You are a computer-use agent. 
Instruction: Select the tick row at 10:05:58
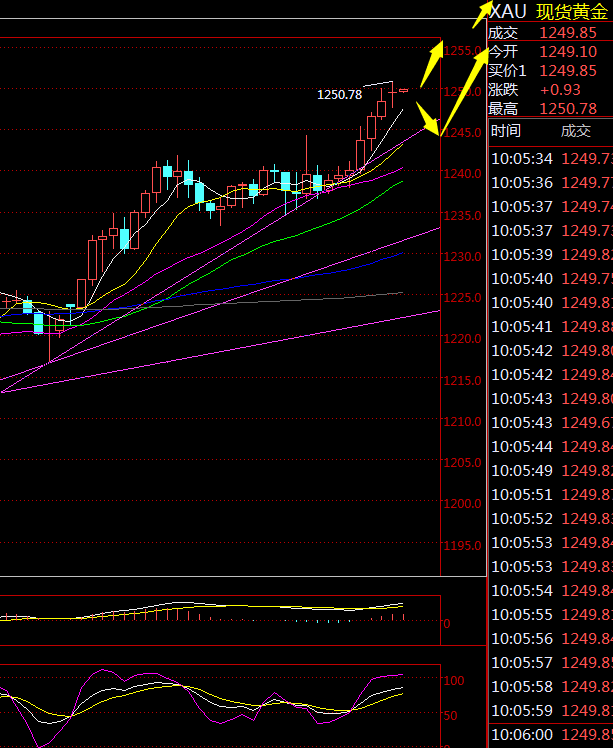coord(551,686)
